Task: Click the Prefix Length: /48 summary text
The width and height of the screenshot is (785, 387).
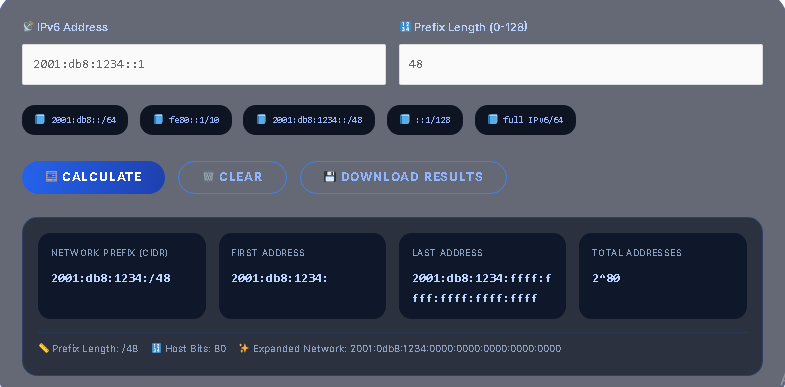Action: [95, 348]
